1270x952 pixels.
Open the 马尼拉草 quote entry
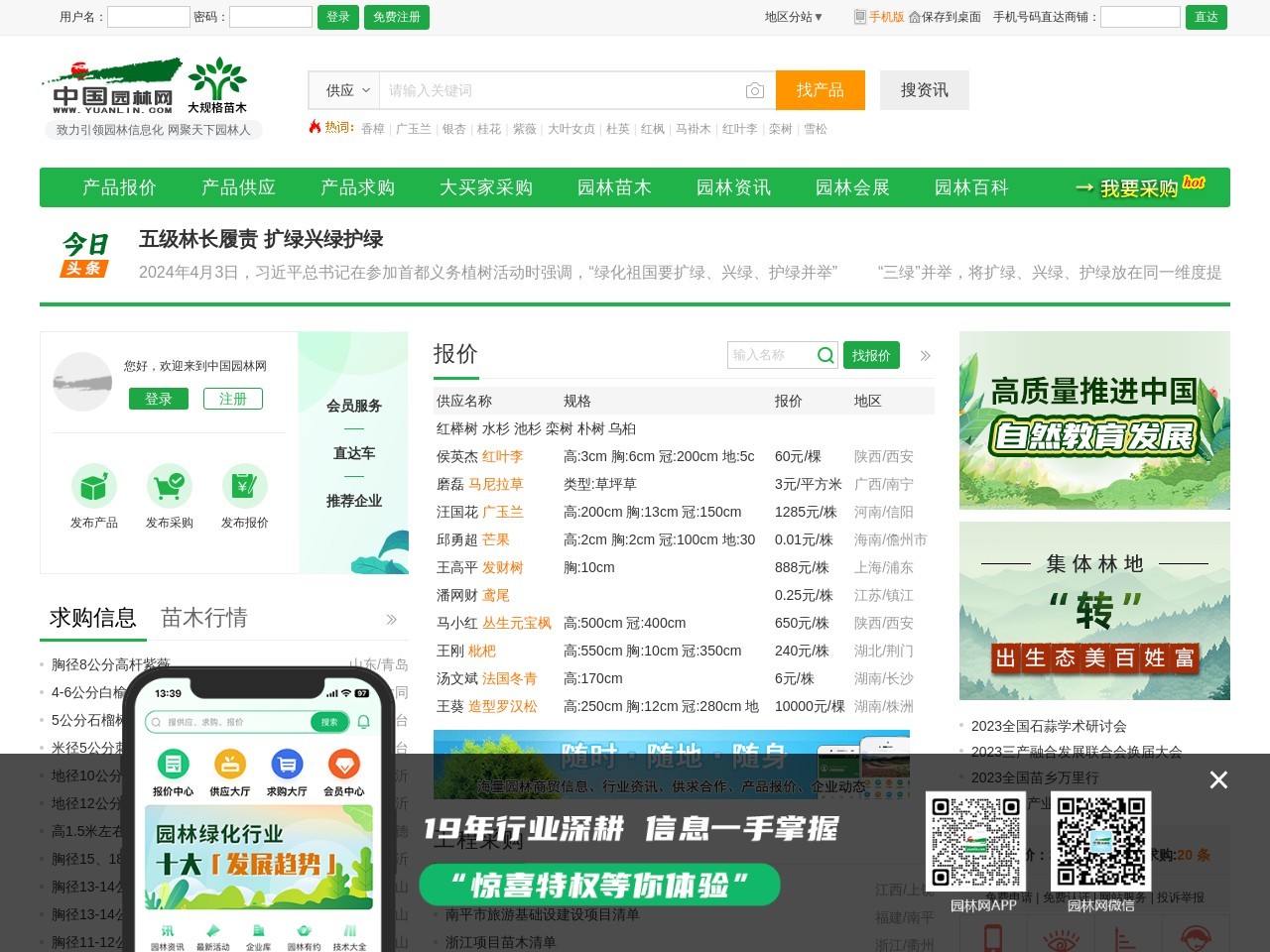point(496,484)
